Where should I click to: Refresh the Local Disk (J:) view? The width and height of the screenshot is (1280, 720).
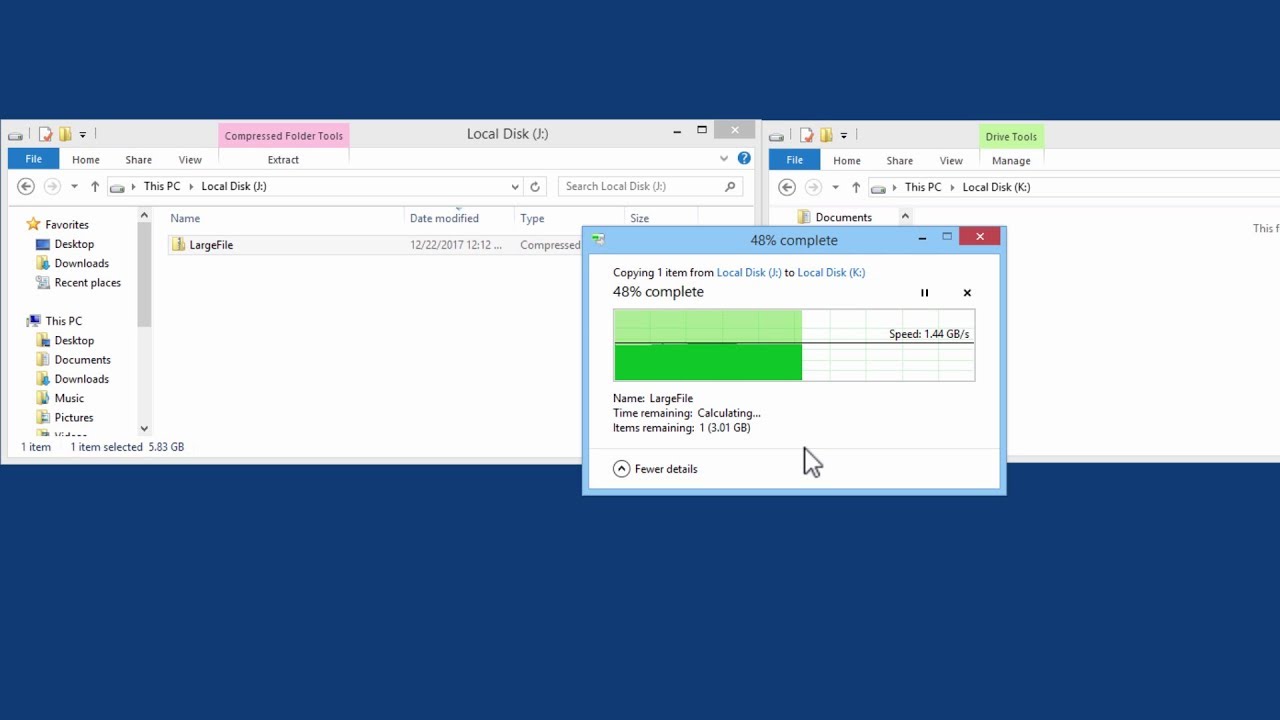(x=535, y=187)
